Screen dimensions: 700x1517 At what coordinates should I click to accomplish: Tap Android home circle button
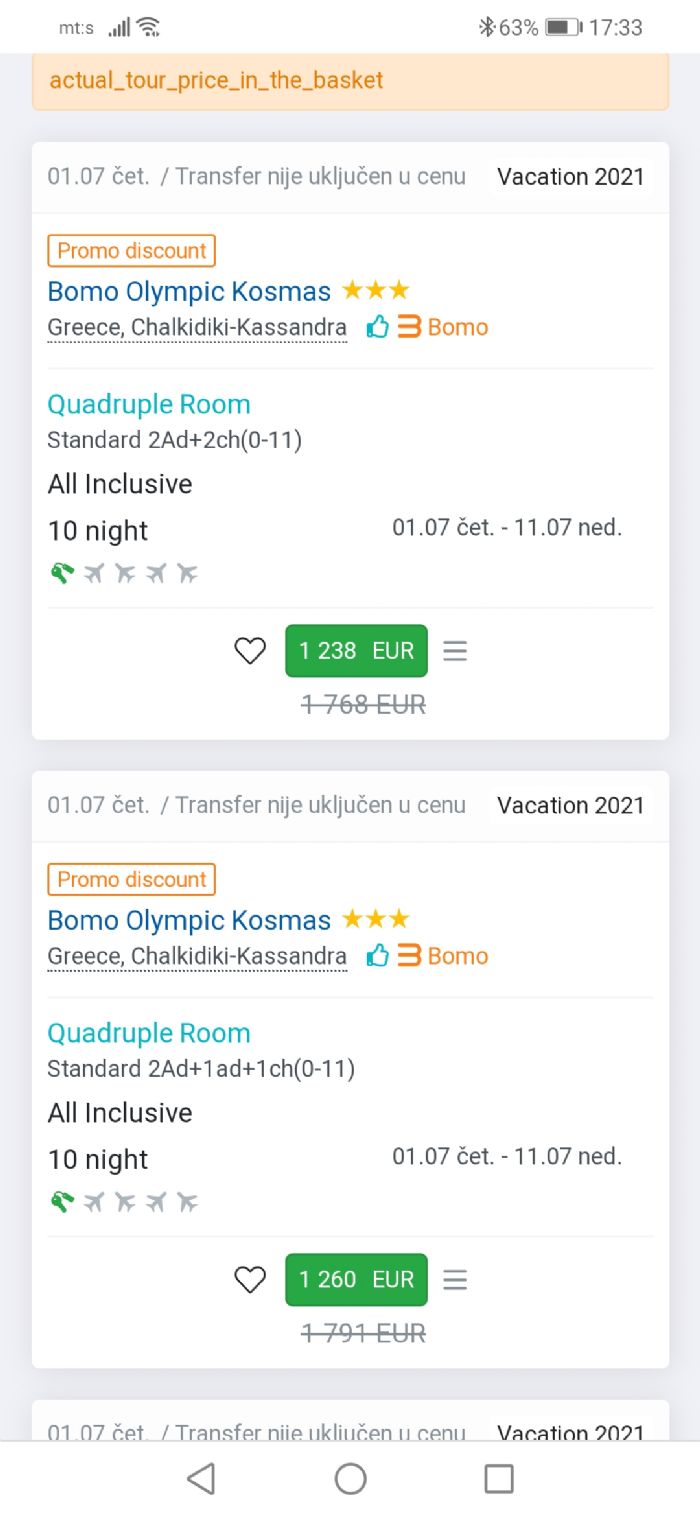(x=350, y=1479)
